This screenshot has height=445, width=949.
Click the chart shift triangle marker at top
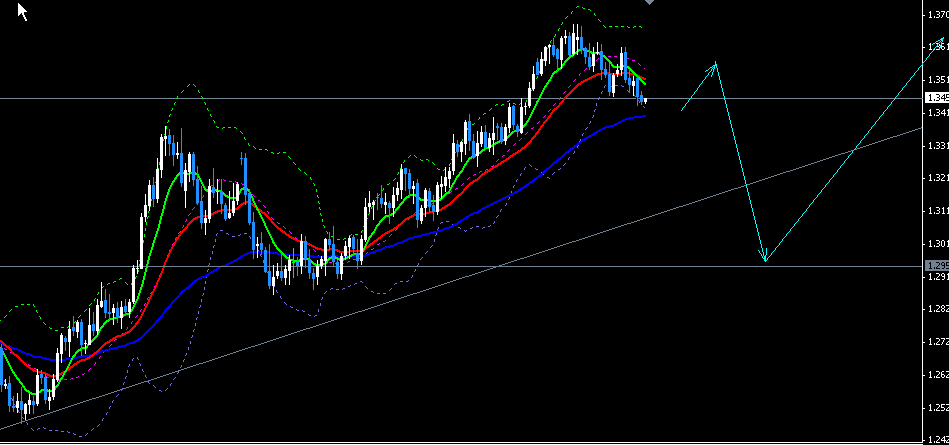click(649, 2)
